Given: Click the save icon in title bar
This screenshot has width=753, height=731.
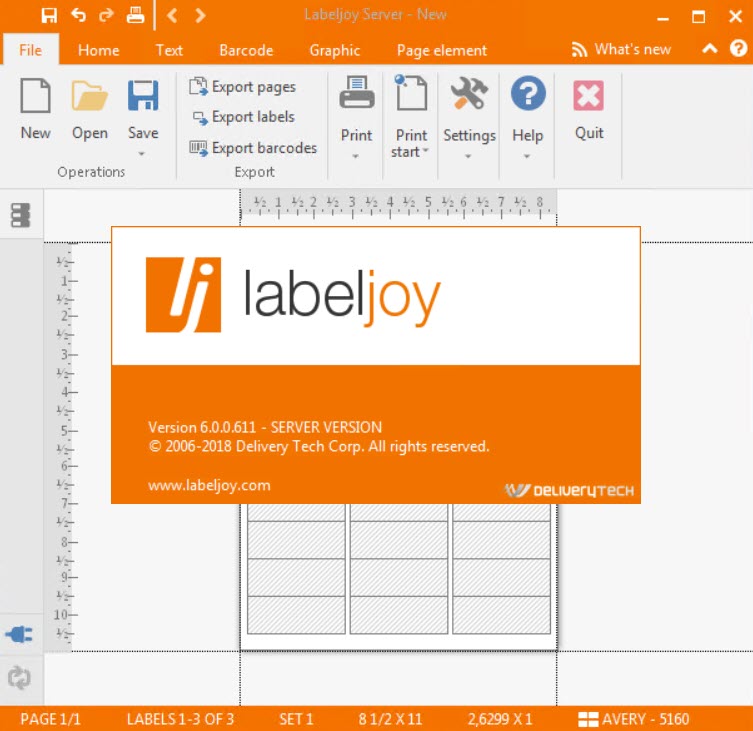Looking at the screenshot, I should click(x=49, y=15).
